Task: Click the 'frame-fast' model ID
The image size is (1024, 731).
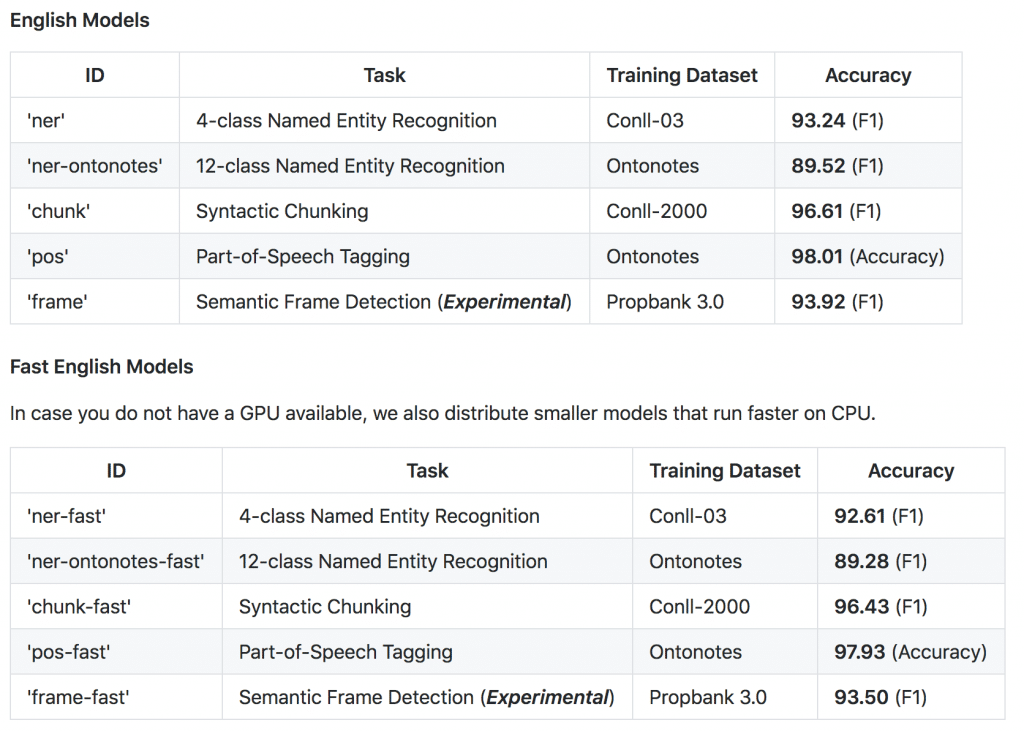Action: [78, 697]
